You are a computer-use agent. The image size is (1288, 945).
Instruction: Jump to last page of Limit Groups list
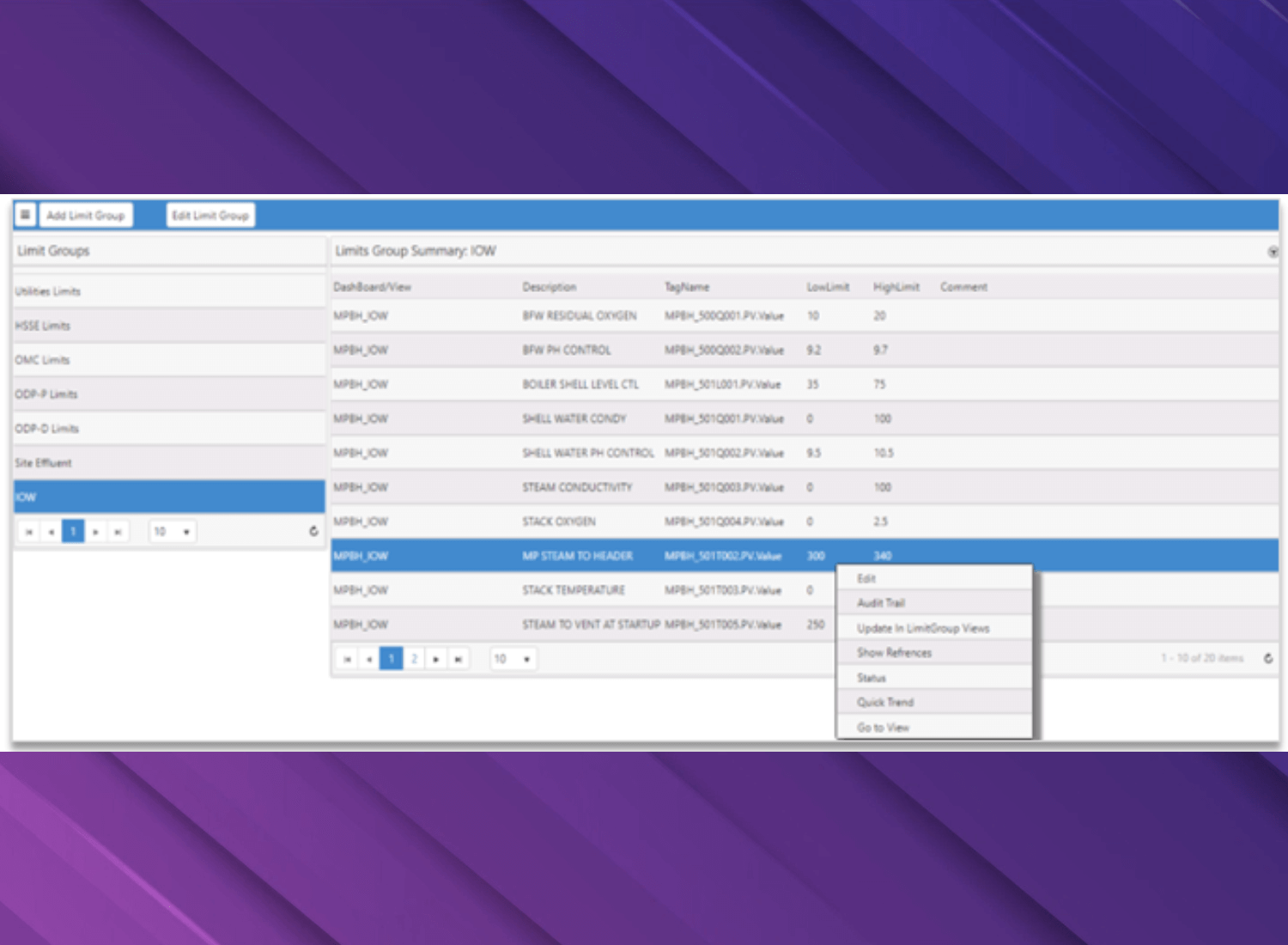[118, 532]
